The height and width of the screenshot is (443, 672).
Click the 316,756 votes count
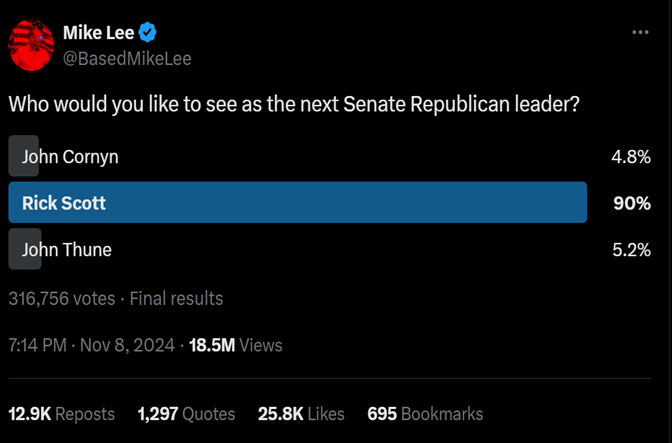[x=60, y=298]
